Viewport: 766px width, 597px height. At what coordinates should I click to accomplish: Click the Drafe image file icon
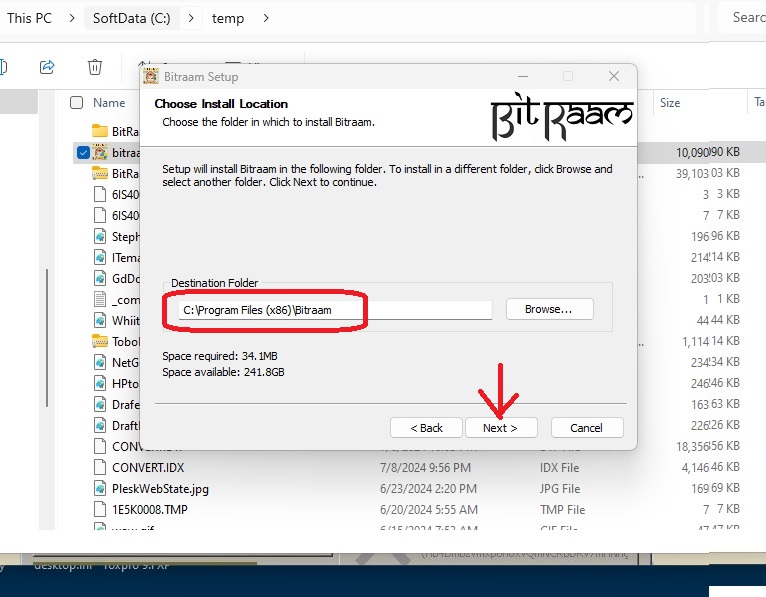100,404
